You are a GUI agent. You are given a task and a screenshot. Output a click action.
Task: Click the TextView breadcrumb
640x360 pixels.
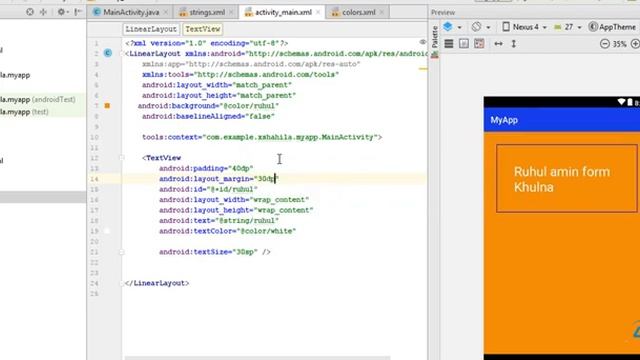pyautogui.click(x=202, y=29)
